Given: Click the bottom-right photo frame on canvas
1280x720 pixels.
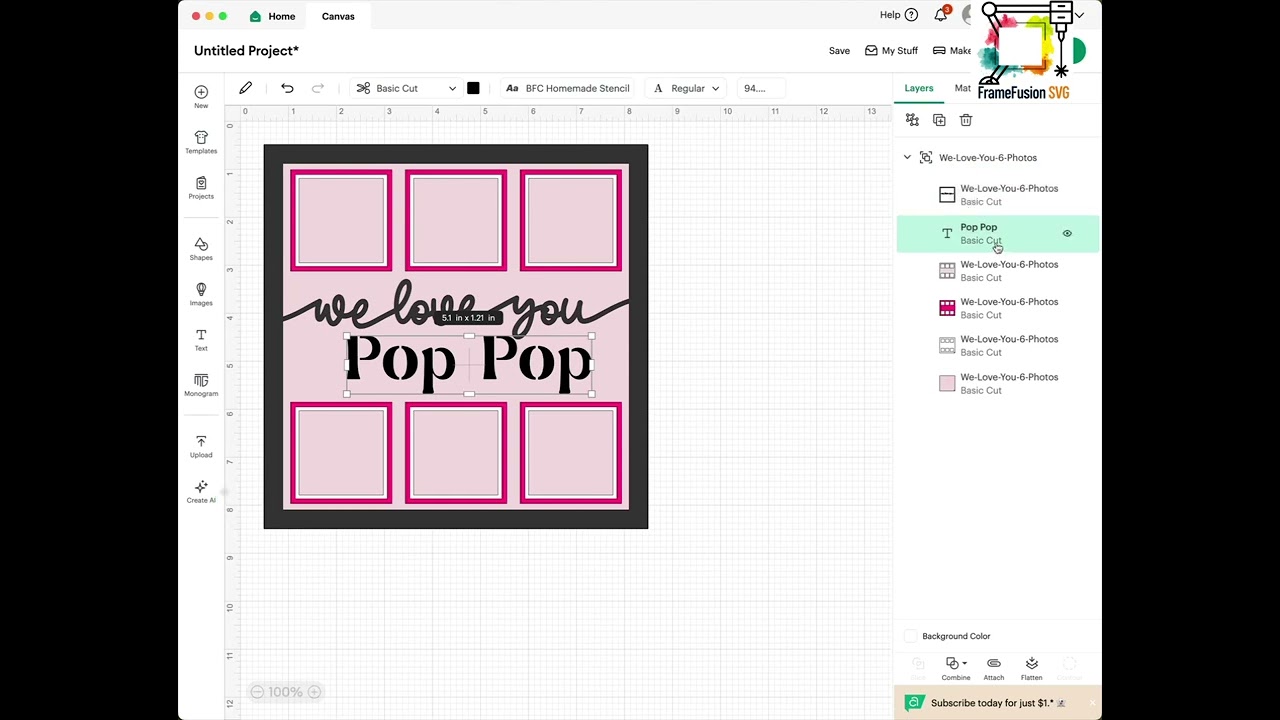Looking at the screenshot, I should point(571,453).
